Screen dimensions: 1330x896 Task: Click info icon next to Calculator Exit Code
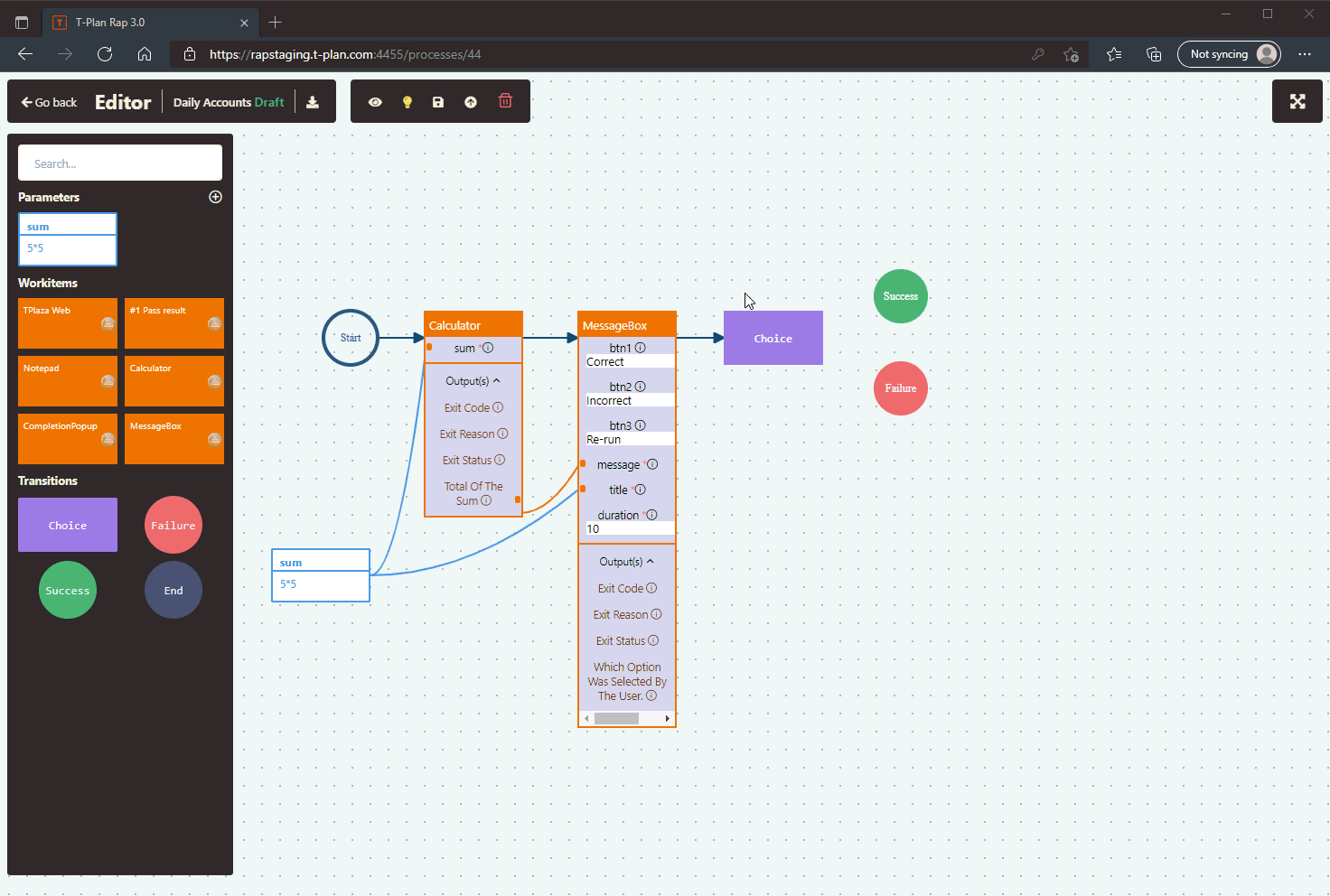coord(498,407)
